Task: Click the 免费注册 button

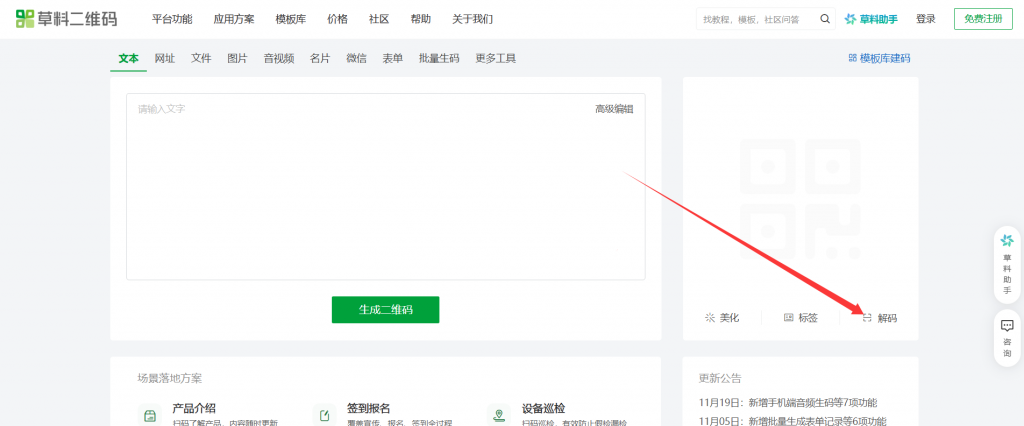Action: pos(983,19)
